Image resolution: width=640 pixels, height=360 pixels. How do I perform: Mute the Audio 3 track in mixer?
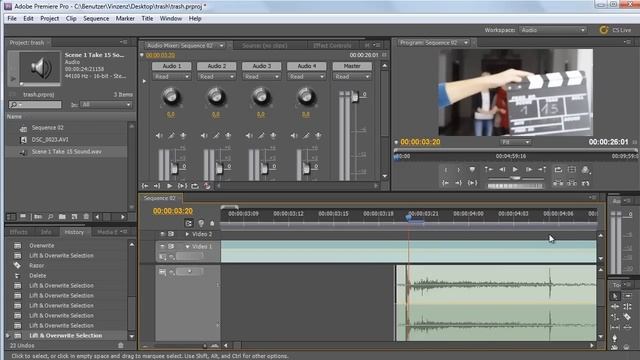pyautogui.click(x=249, y=136)
